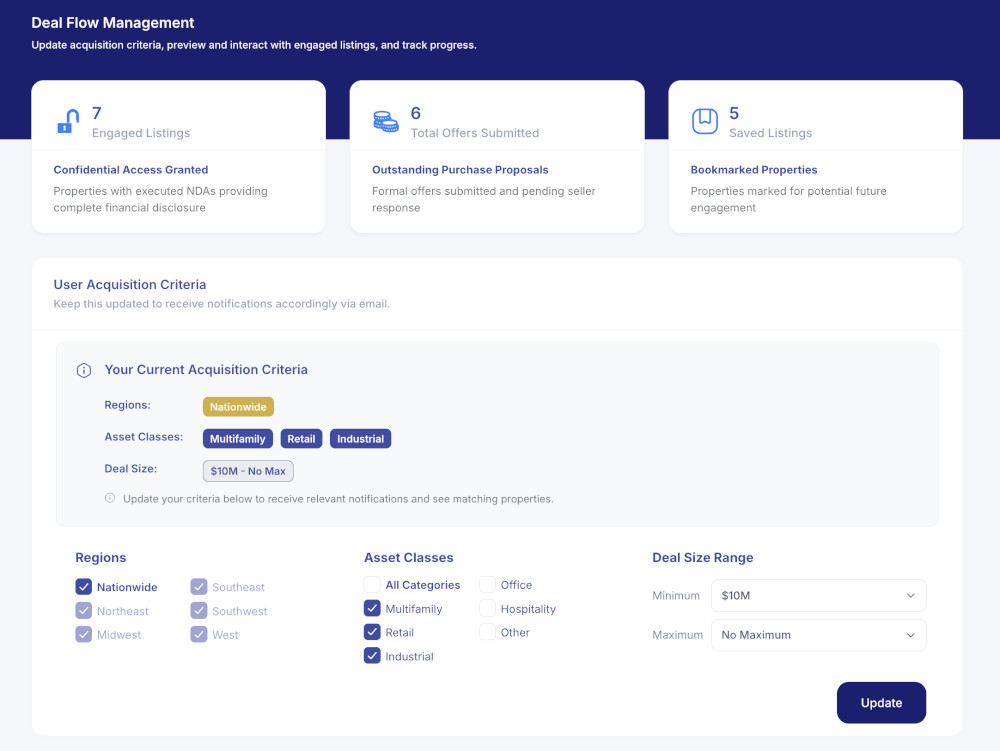Click the small info icon next to the update note
This screenshot has height=751, width=1000.
[x=109, y=497]
